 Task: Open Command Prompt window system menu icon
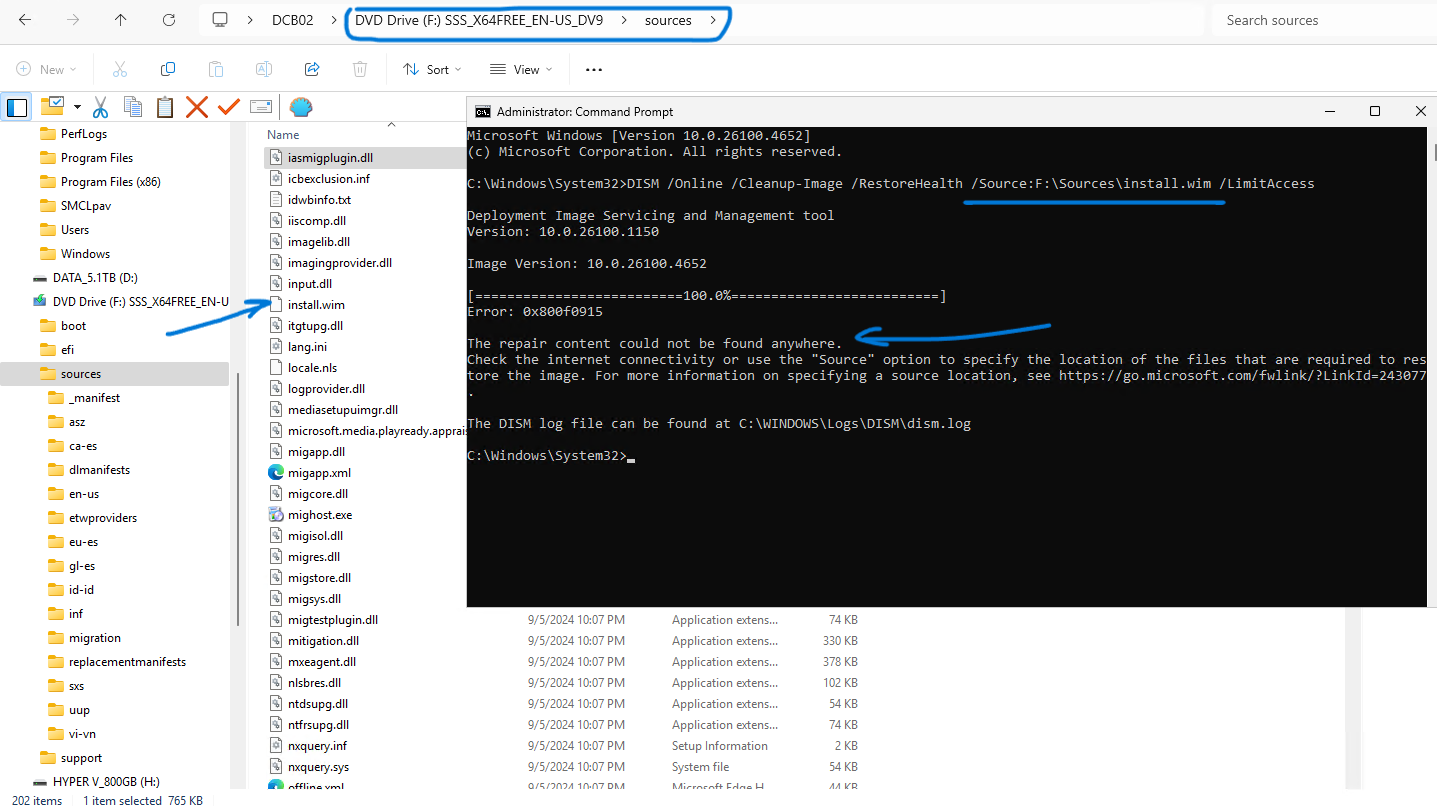482,111
